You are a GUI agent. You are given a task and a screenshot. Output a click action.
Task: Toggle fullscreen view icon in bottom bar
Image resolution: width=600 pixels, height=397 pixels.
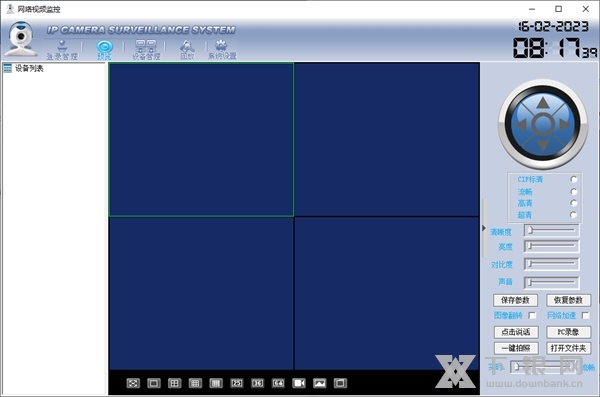(133, 383)
